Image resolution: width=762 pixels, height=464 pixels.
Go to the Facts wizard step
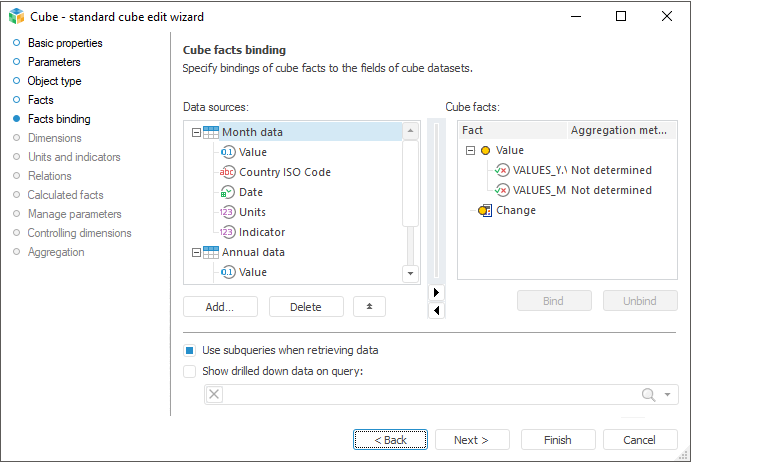point(40,100)
